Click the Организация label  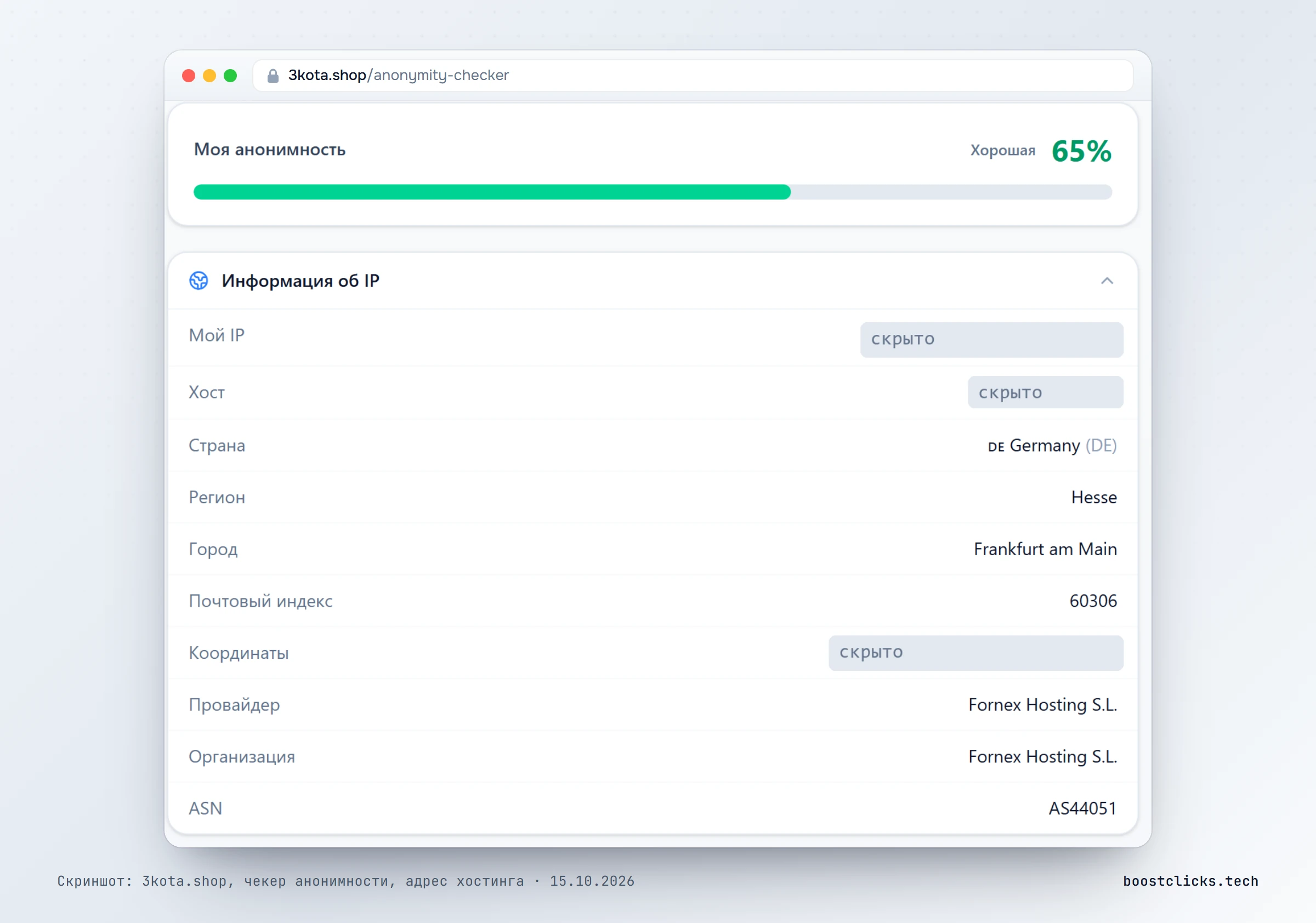242,757
